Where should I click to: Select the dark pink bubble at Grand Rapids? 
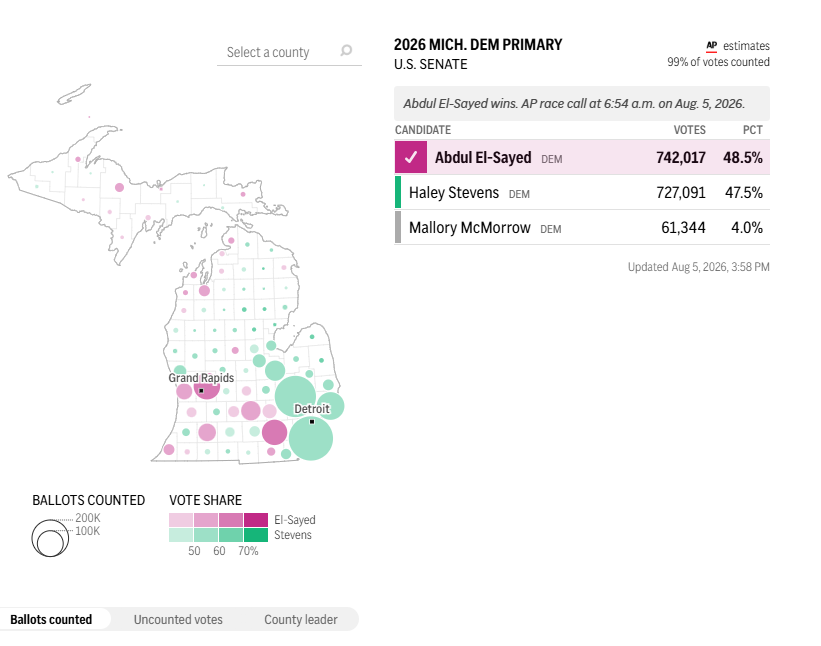coord(207,388)
